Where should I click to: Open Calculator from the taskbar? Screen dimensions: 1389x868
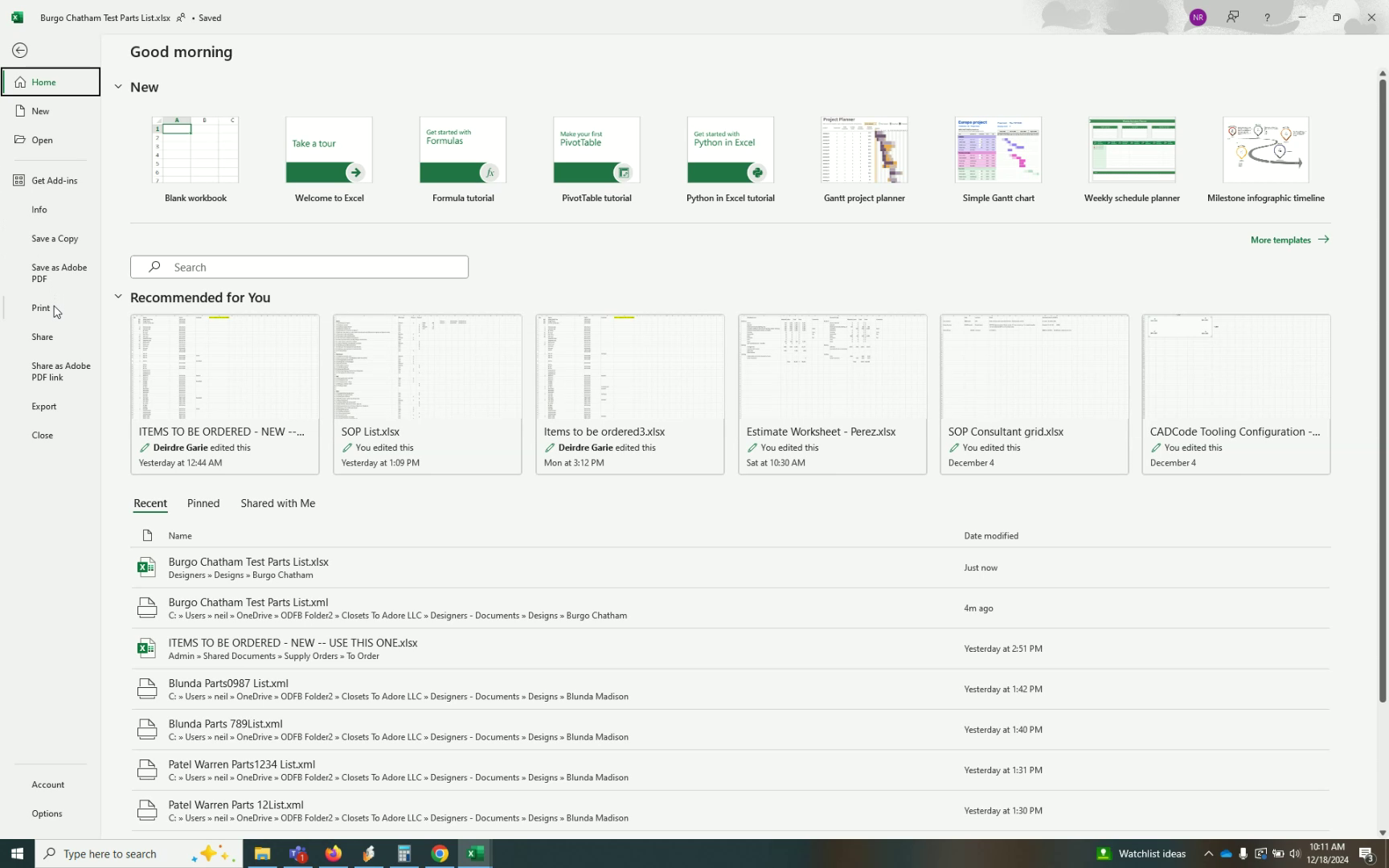tap(404, 854)
